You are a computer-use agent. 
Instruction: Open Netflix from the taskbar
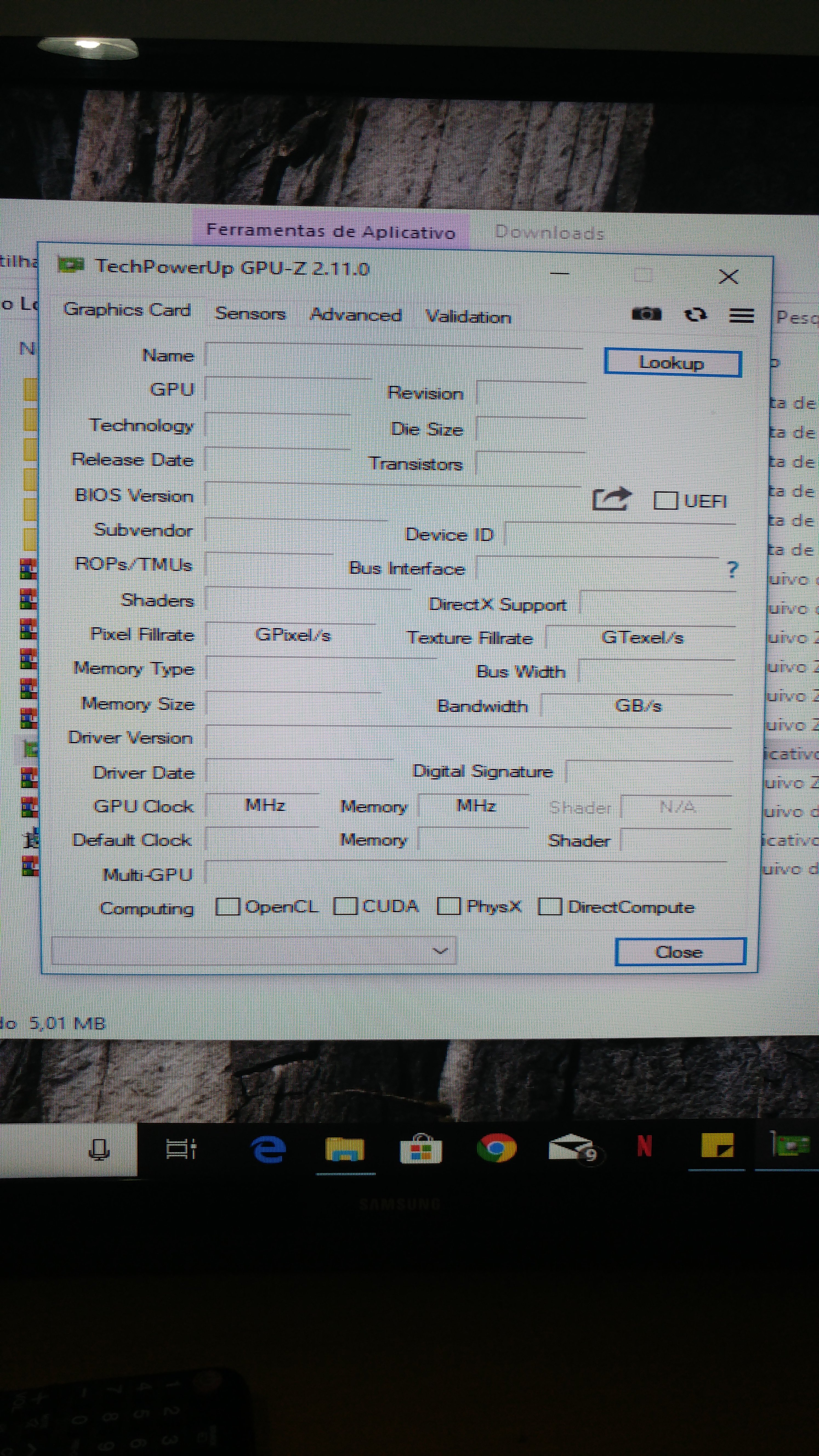644,1146
